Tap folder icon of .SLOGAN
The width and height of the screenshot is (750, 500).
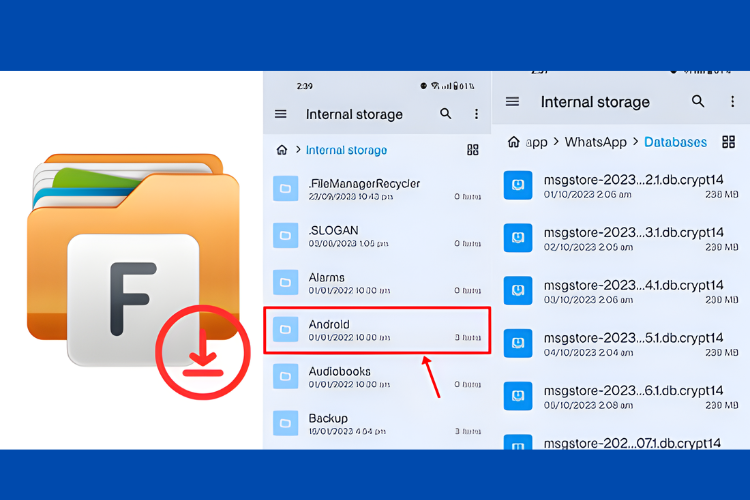(286, 235)
